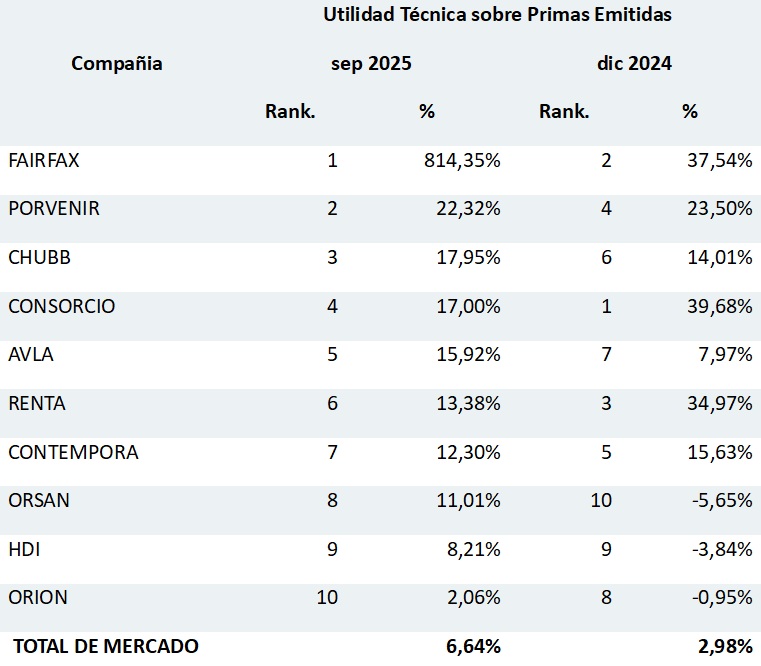Click the 'Utilidad Técnica sobre Primas Emitidas' title

pos(497,15)
